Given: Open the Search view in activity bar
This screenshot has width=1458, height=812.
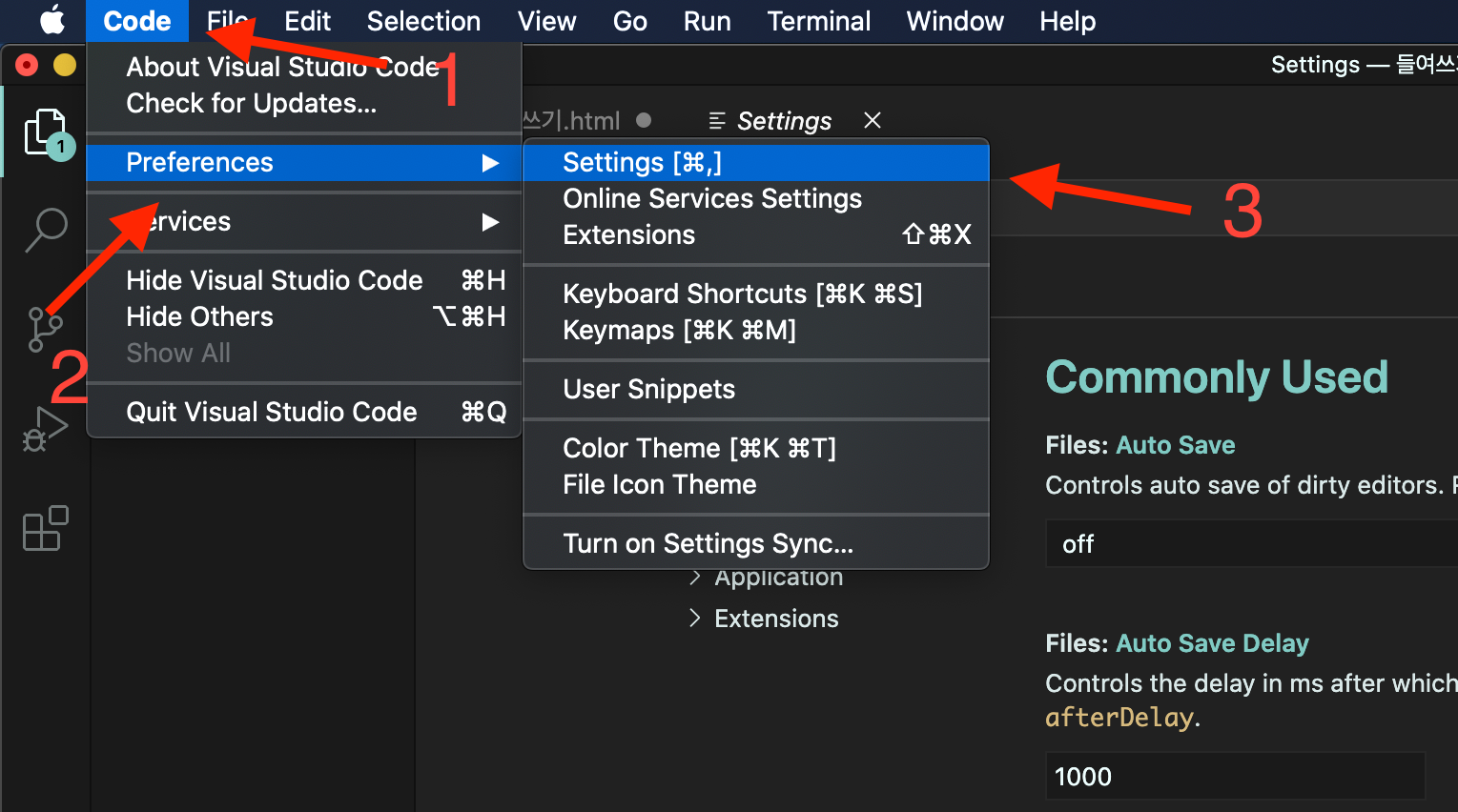Looking at the screenshot, I should [46, 230].
